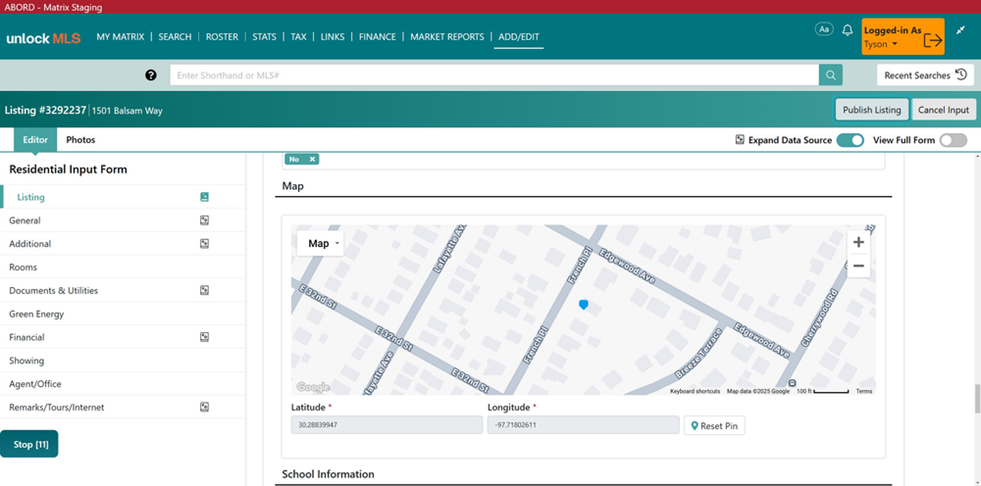This screenshot has width=981, height=486.
Task: Open SEARCH menu
Action: pyautogui.click(x=175, y=37)
